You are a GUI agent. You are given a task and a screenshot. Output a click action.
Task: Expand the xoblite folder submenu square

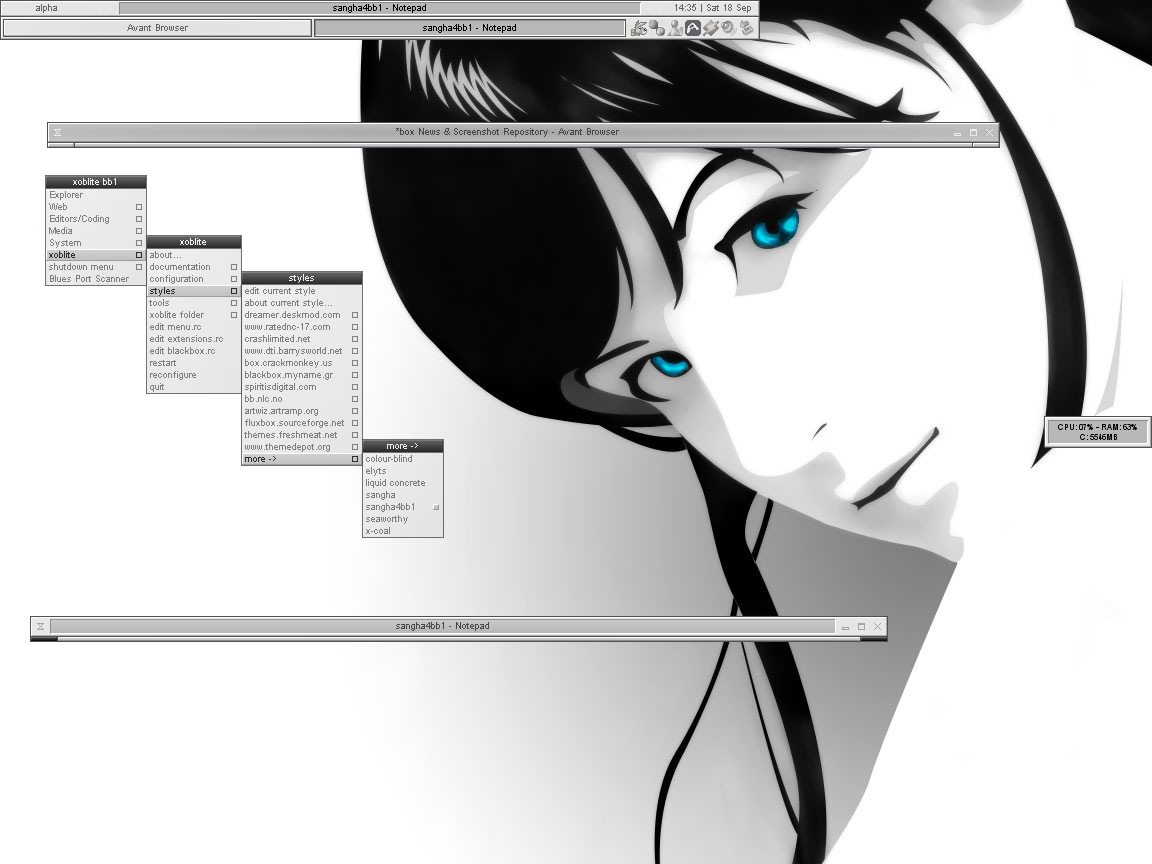[234, 315]
